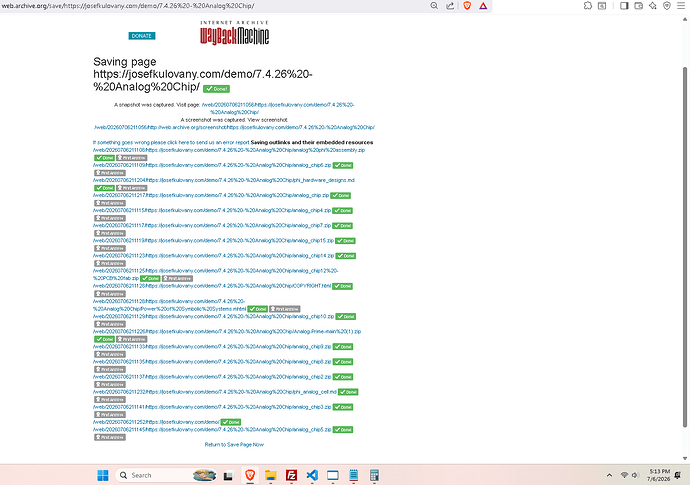Click the DONATE button

tap(142, 36)
